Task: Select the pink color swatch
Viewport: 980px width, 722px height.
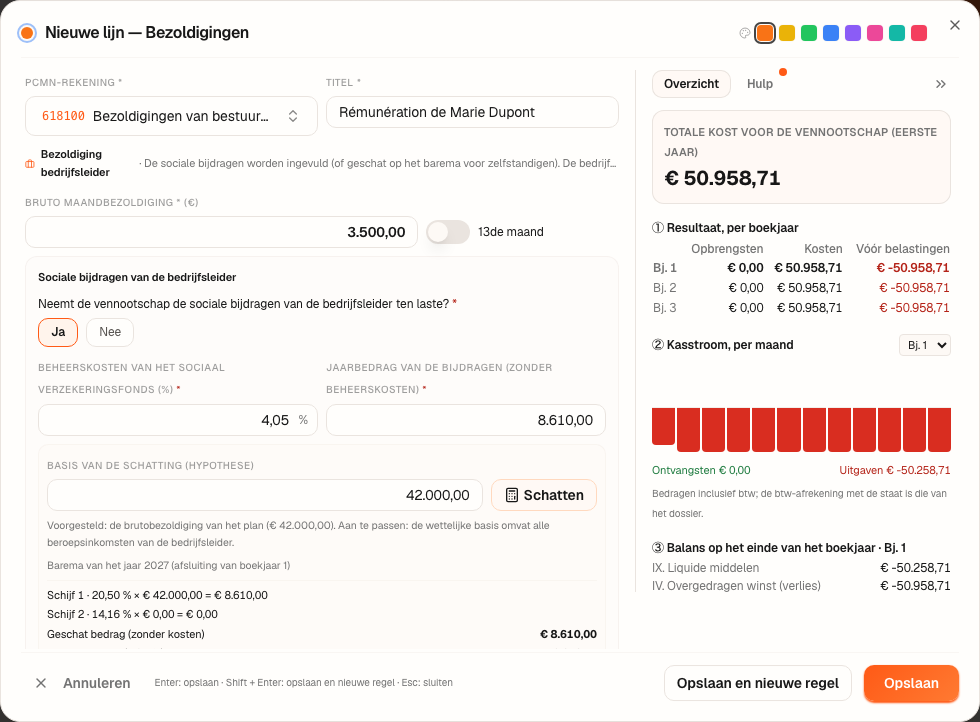Action: click(x=875, y=33)
